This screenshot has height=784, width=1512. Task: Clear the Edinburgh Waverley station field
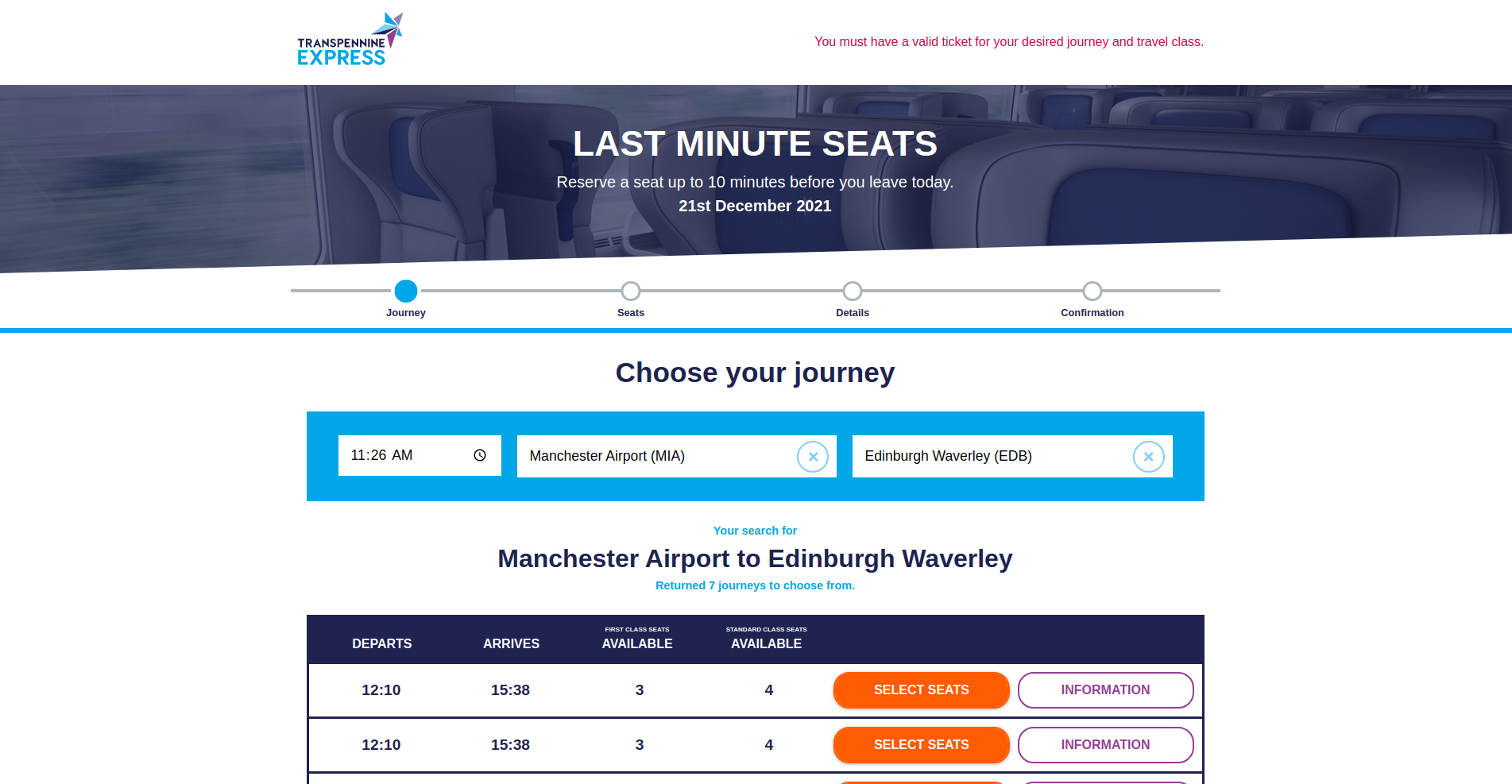(x=1148, y=457)
